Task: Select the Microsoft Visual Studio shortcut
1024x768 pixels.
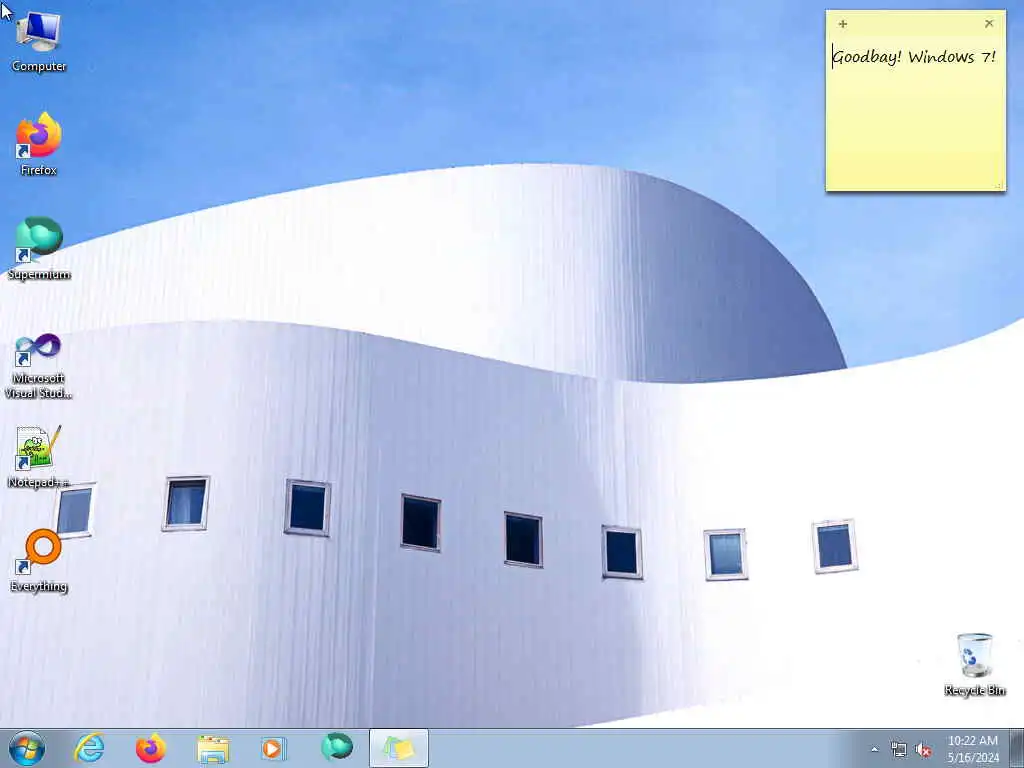Action: [x=39, y=366]
